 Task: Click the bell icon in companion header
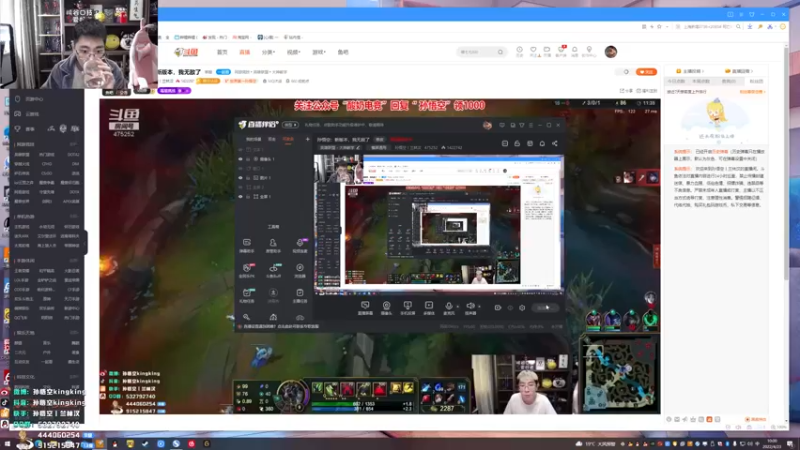tap(542, 143)
